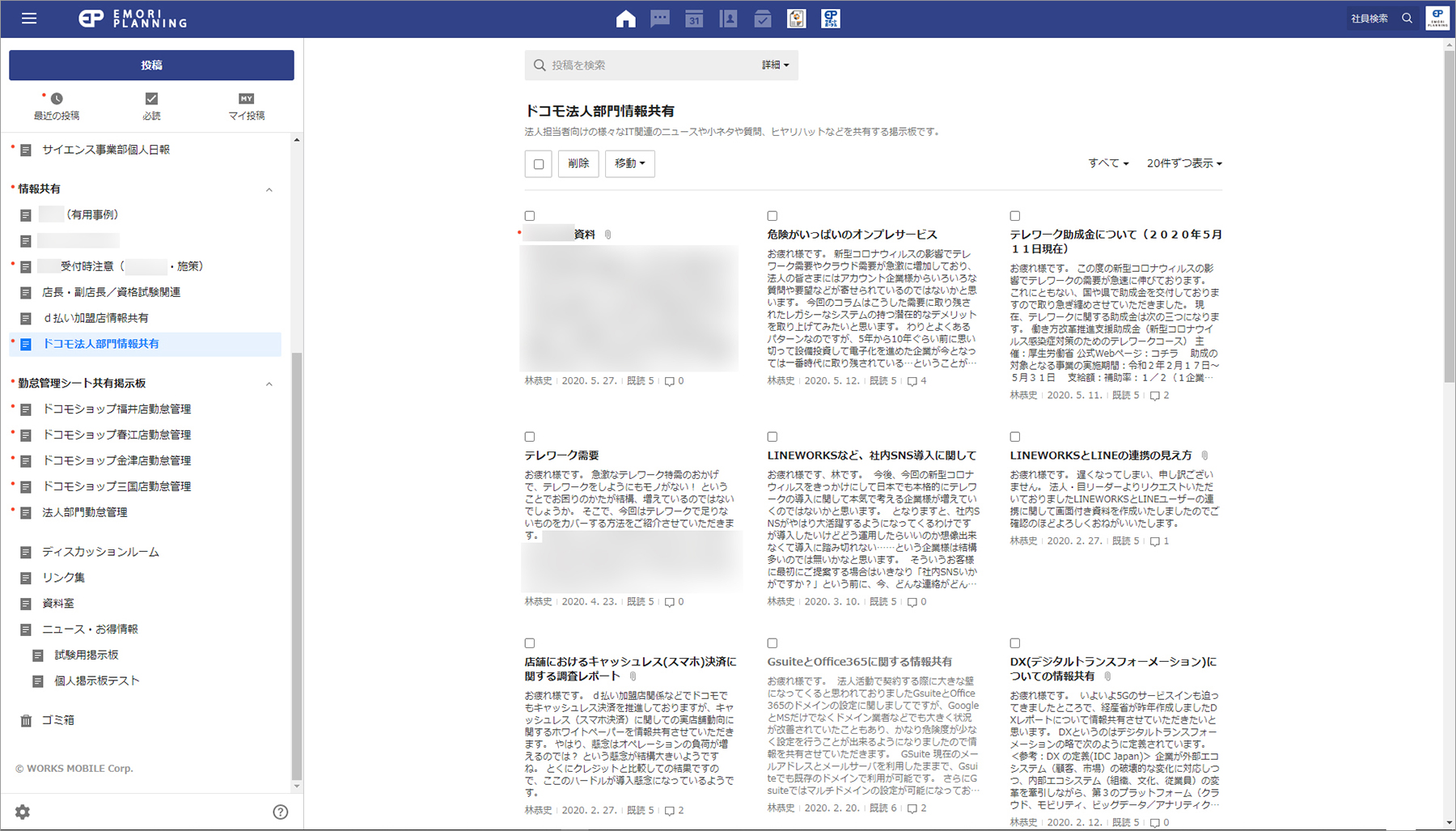Open ドコモショップ福井店勤怠管理 board
Image resolution: width=1456 pixels, height=831 pixels.
click(x=116, y=409)
